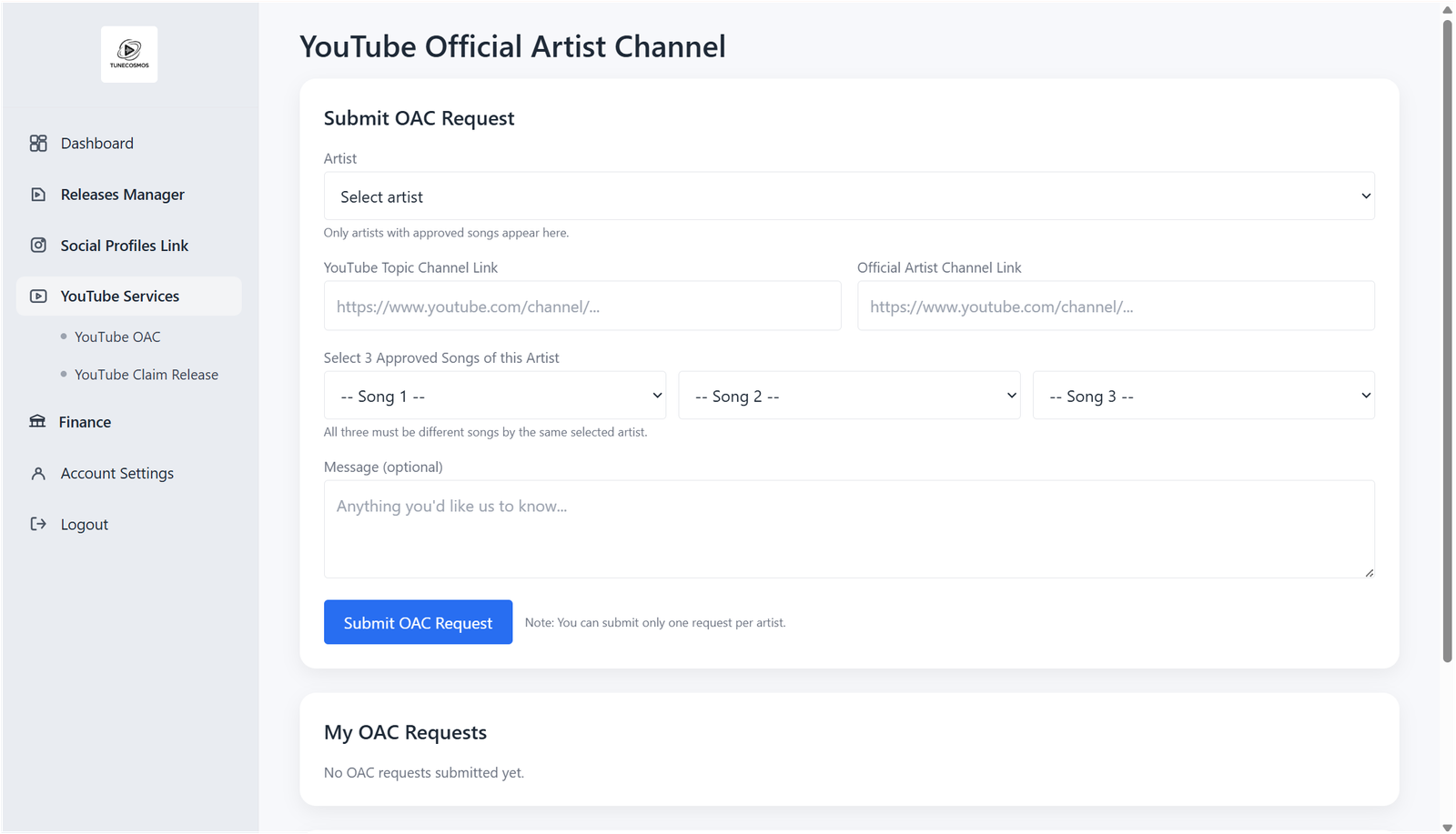The height and width of the screenshot is (834, 1456).
Task: Open the Song 3 dropdown
Action: (x=1202, y=396)
